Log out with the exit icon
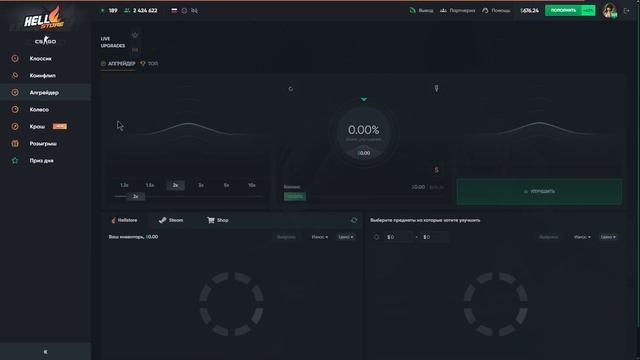Screen dimensions: 640x360 (627, 11)
